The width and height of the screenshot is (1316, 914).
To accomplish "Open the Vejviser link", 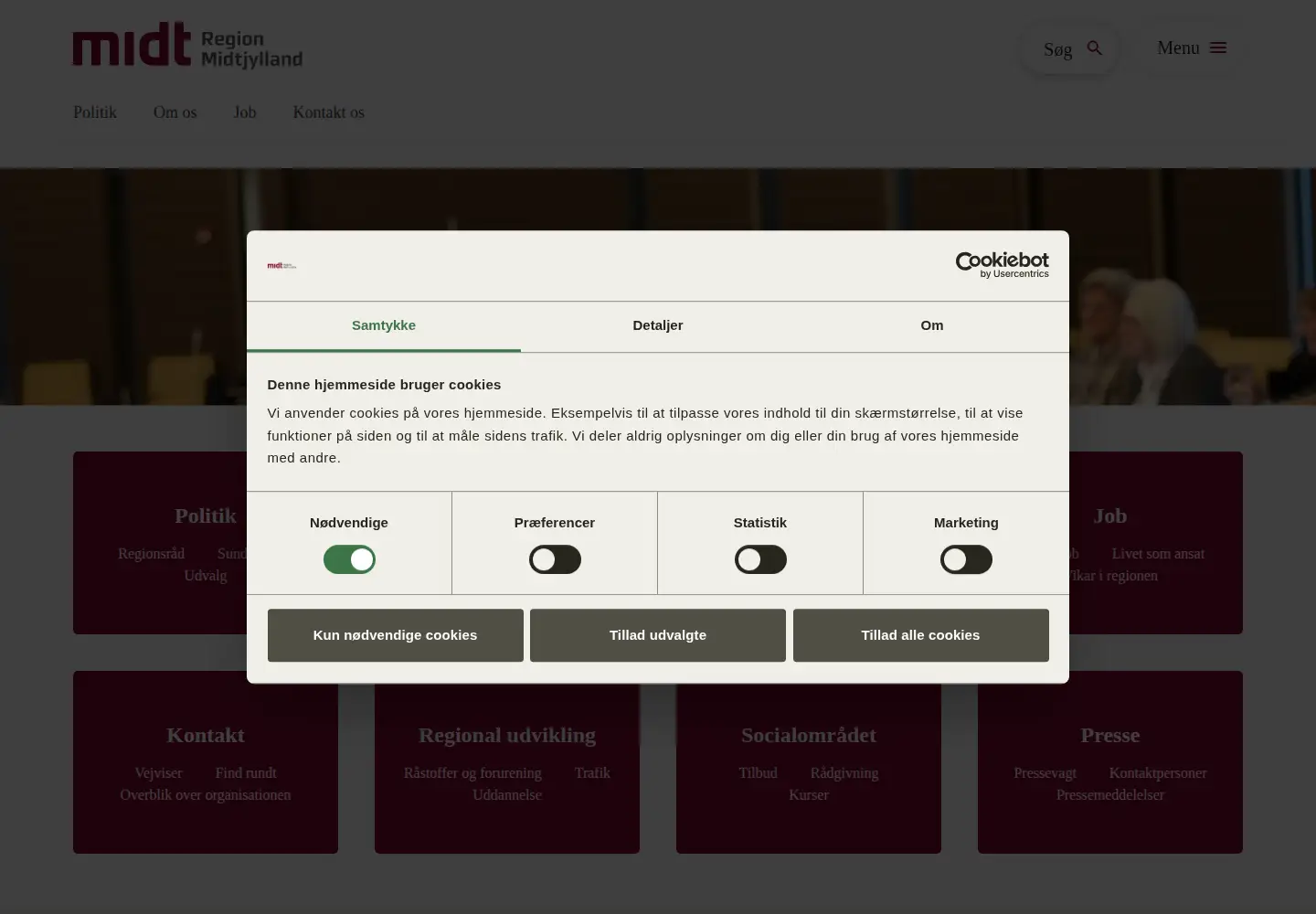I will click(x=158, y=772).
